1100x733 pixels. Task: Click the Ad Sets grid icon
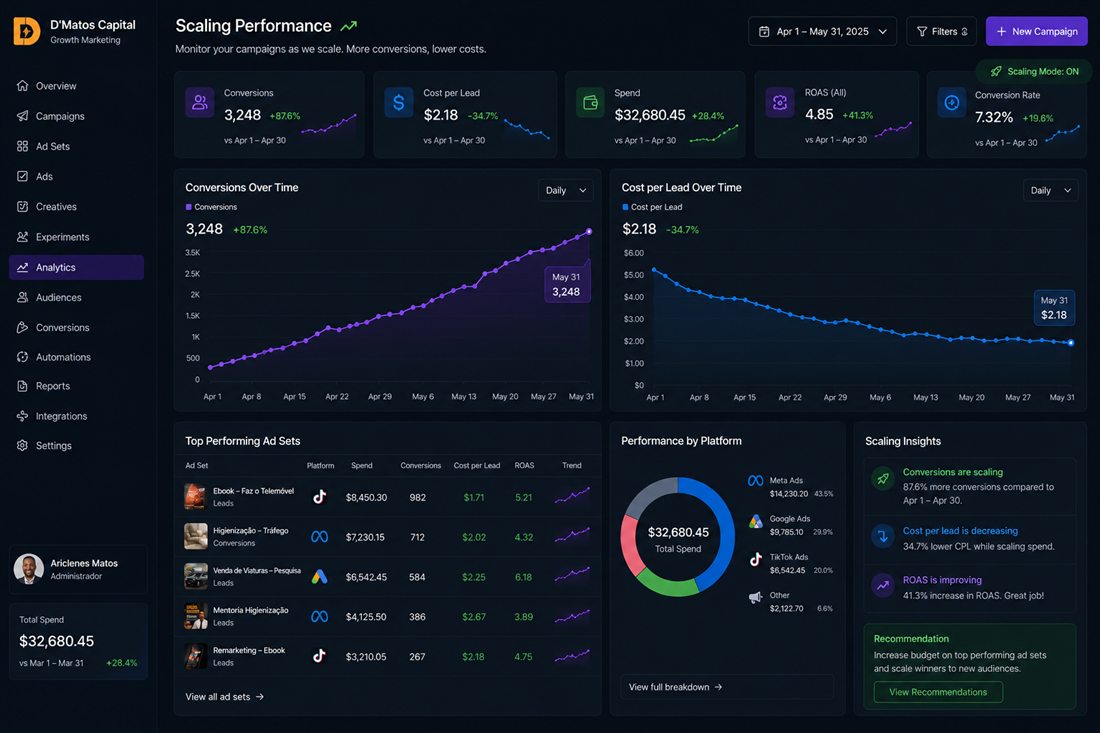pos(22,146)
